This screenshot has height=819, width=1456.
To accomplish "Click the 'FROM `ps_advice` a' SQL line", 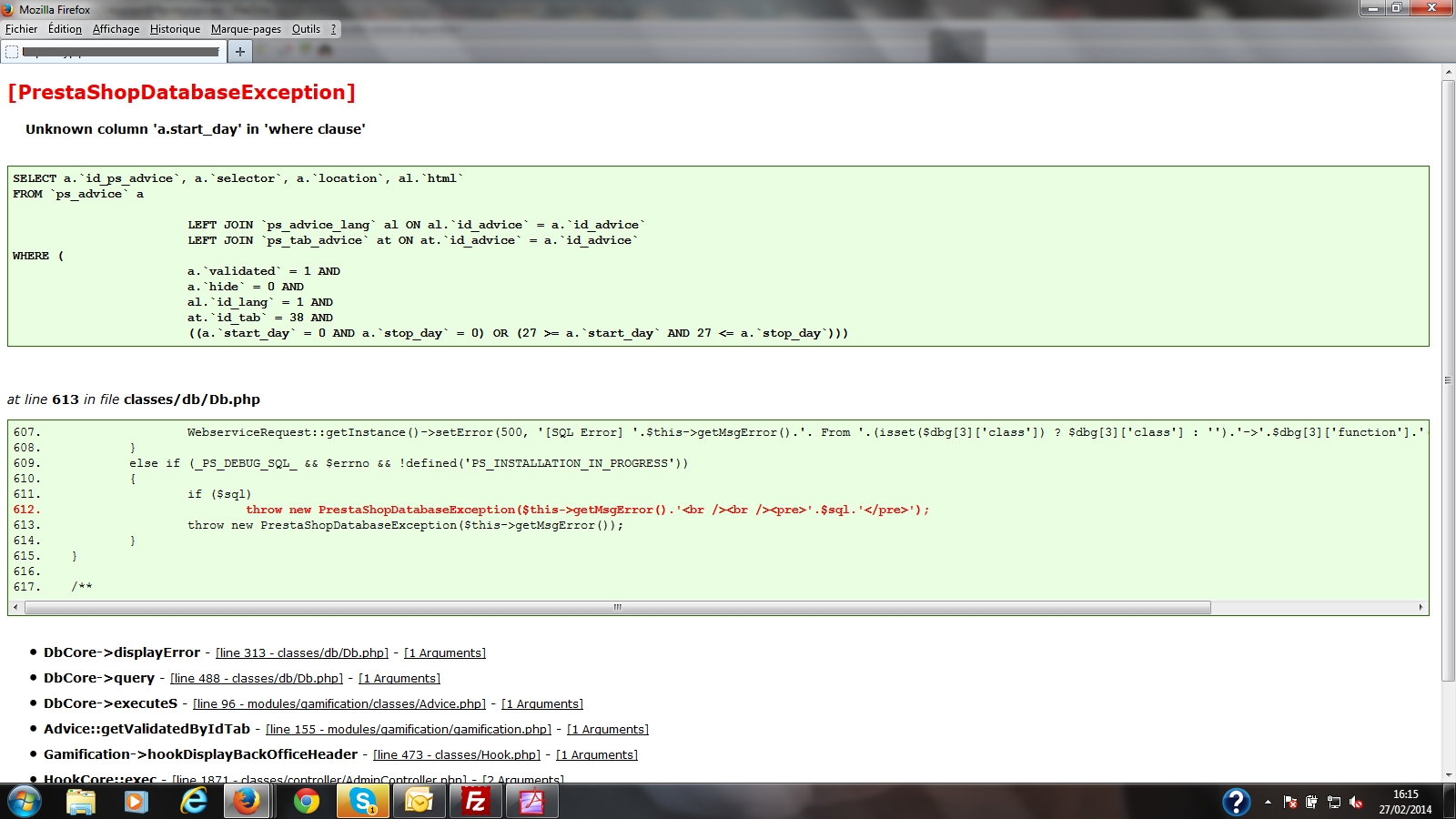I will (x=78, y=194).
